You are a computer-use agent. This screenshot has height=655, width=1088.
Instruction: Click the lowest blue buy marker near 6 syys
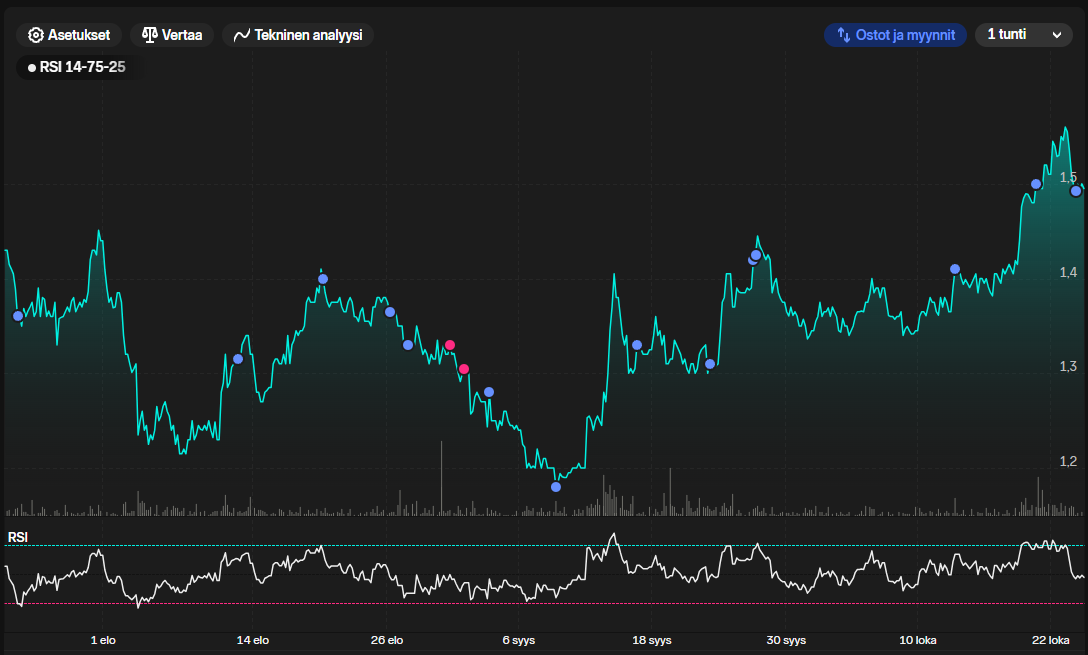(x=556, y=487)
